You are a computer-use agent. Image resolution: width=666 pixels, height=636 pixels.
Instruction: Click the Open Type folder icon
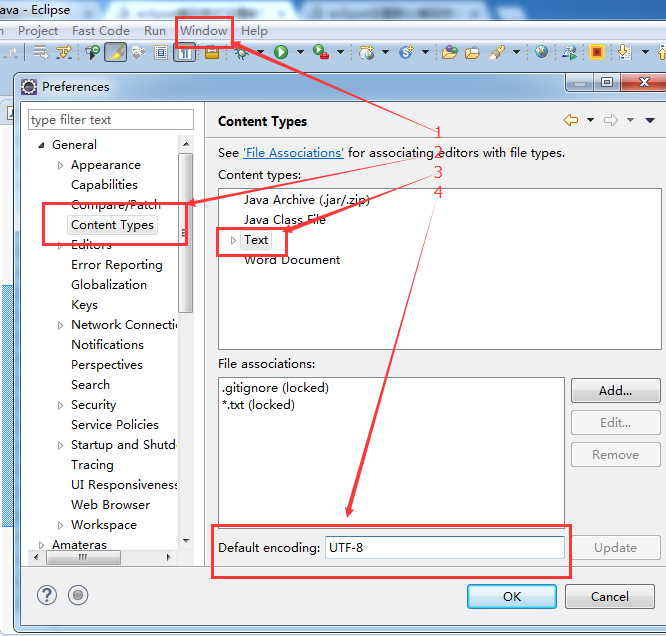pyautogui.click(x=450, y=53)
